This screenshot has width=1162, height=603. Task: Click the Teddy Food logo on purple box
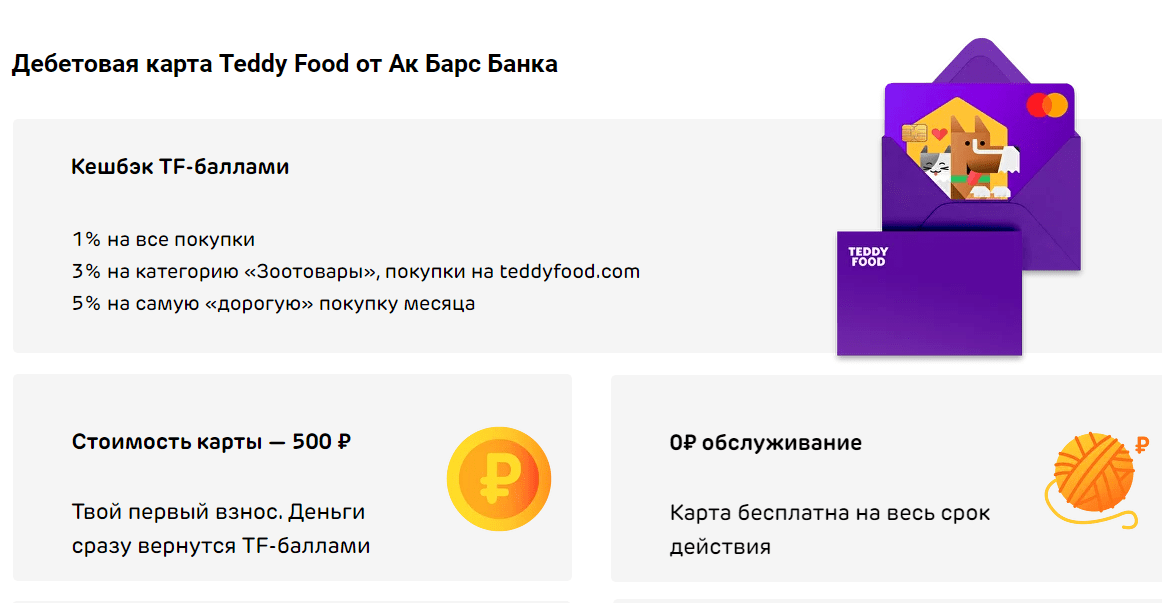[x=867, y=255]
